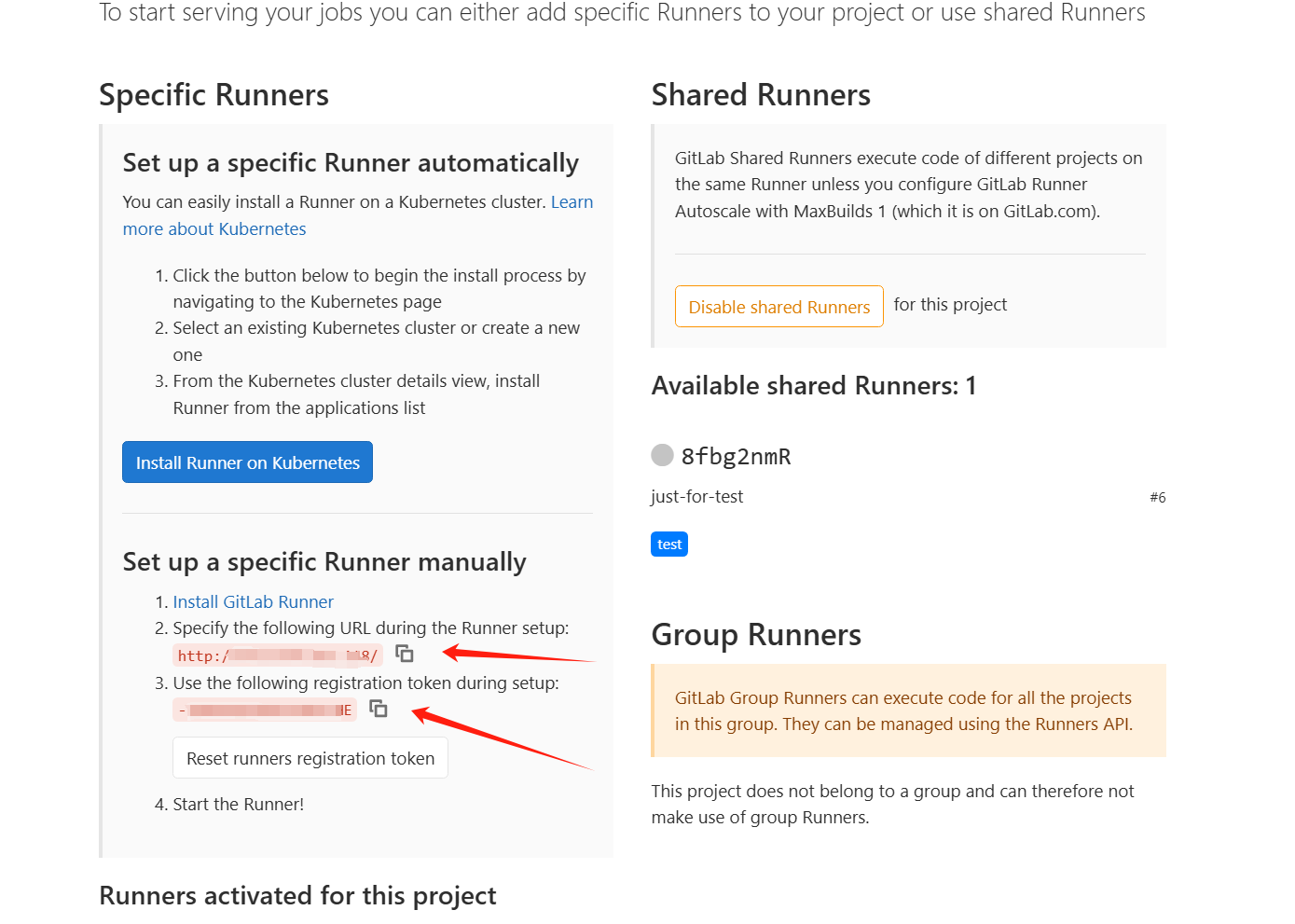Click Reset runners registration token

[310, 758]
